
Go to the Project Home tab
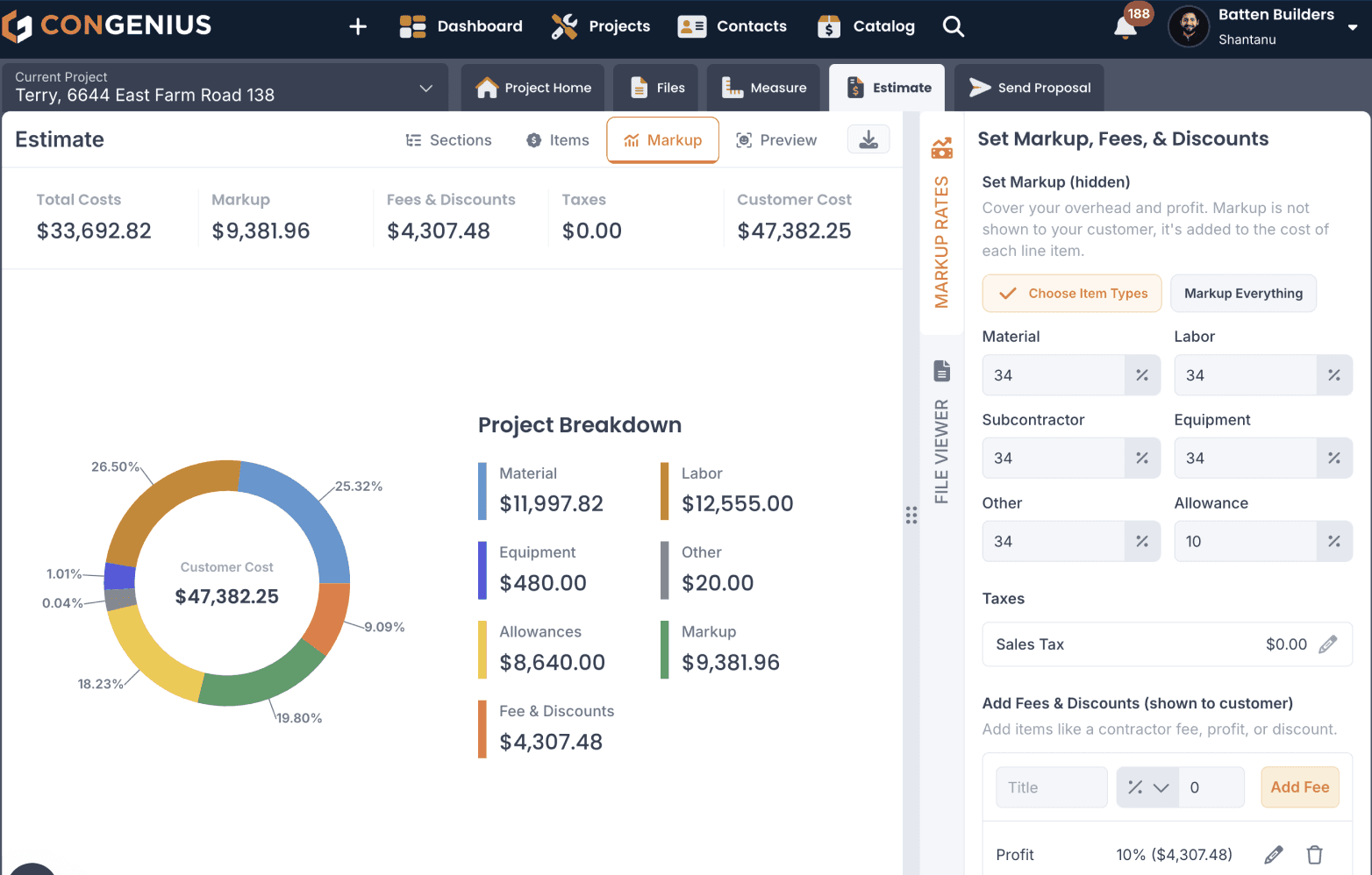532,88
